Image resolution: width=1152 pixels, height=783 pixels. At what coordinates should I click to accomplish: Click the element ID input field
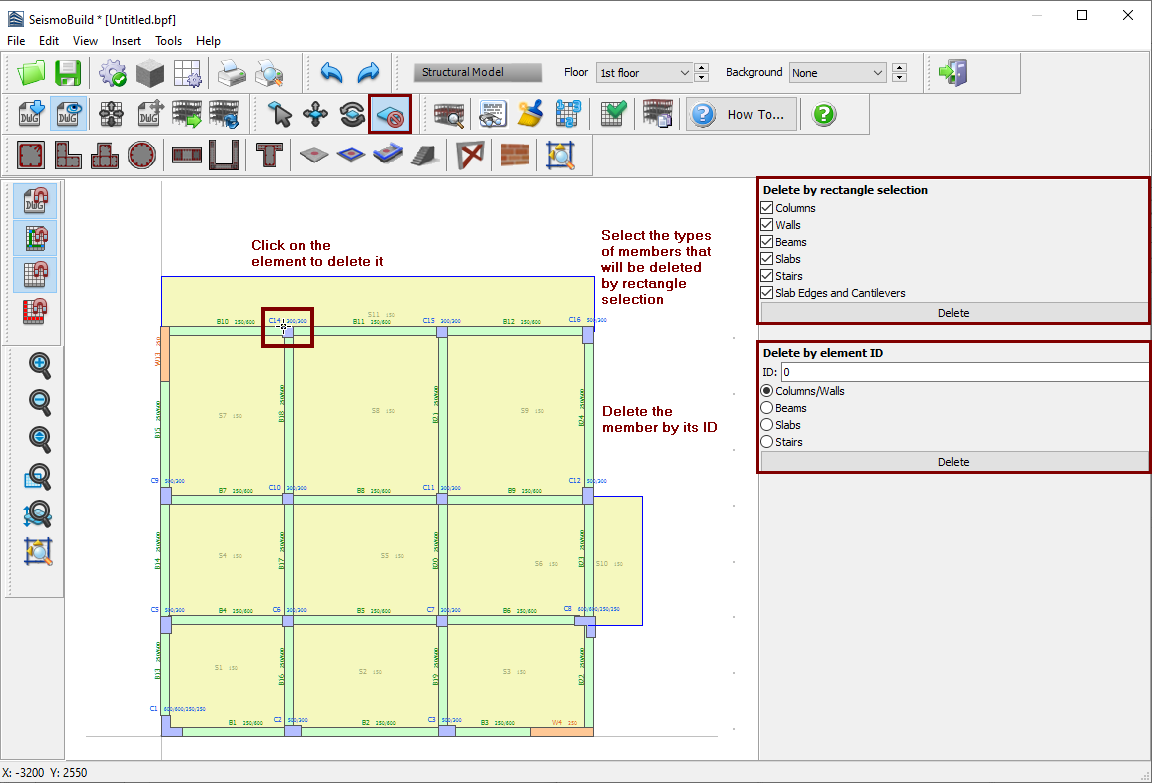(963, 372)
